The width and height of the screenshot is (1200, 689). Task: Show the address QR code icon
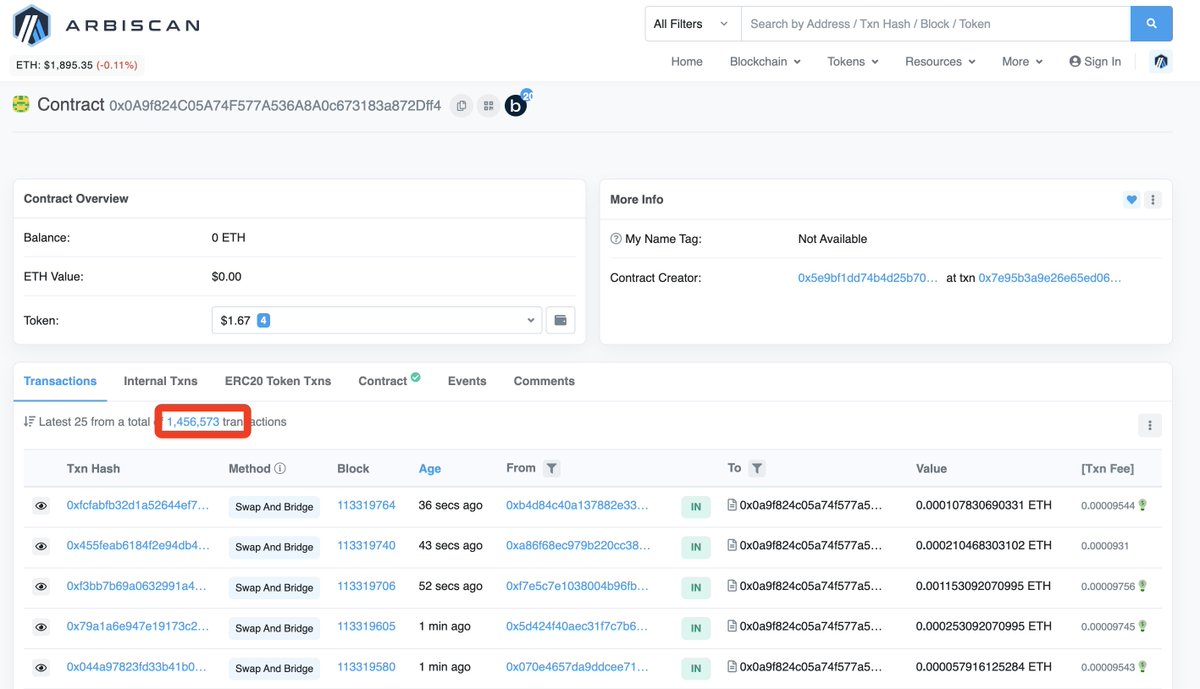[488, 105]
